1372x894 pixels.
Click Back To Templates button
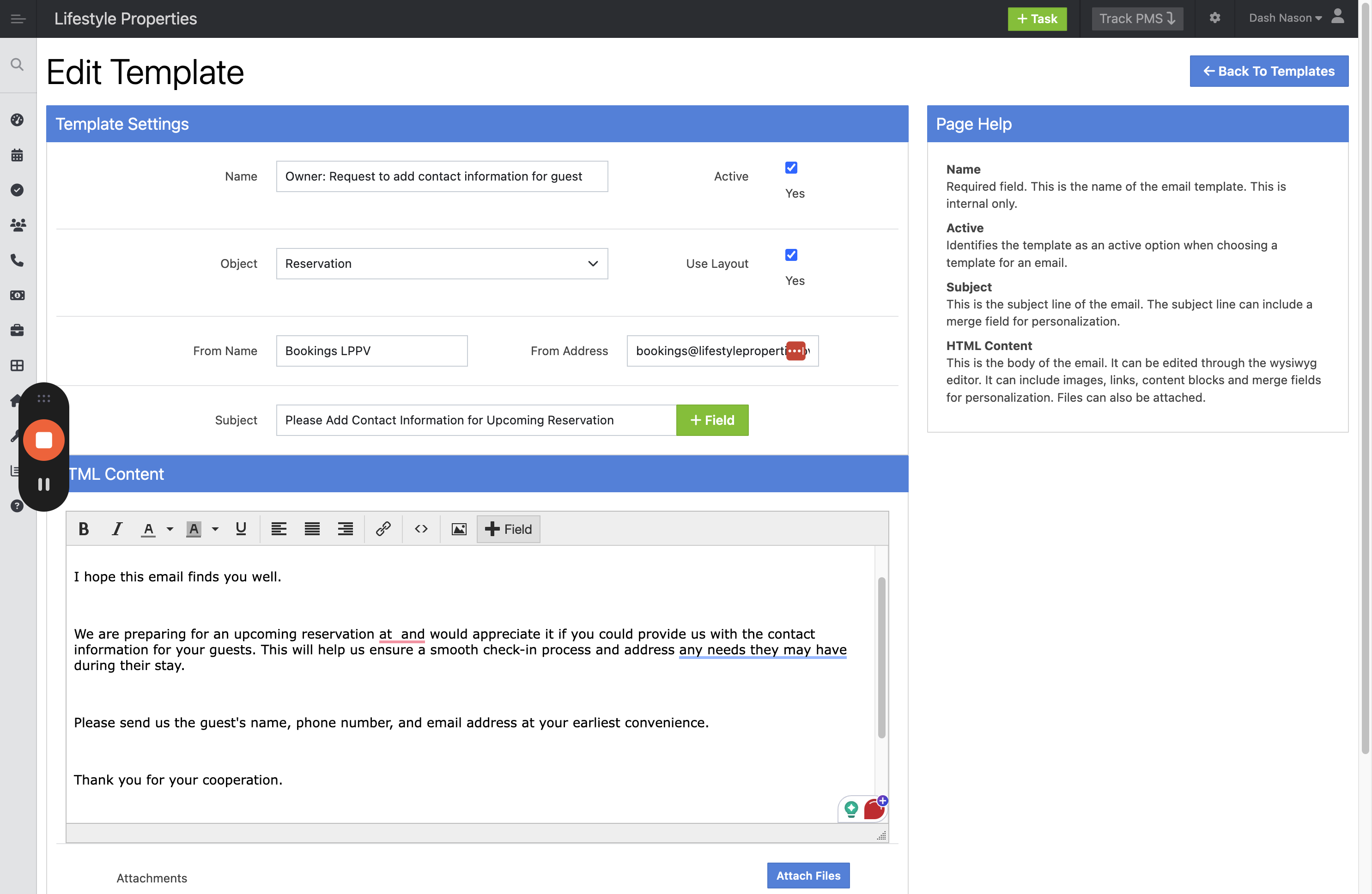pyautogui.click(x=1269, y=71)
